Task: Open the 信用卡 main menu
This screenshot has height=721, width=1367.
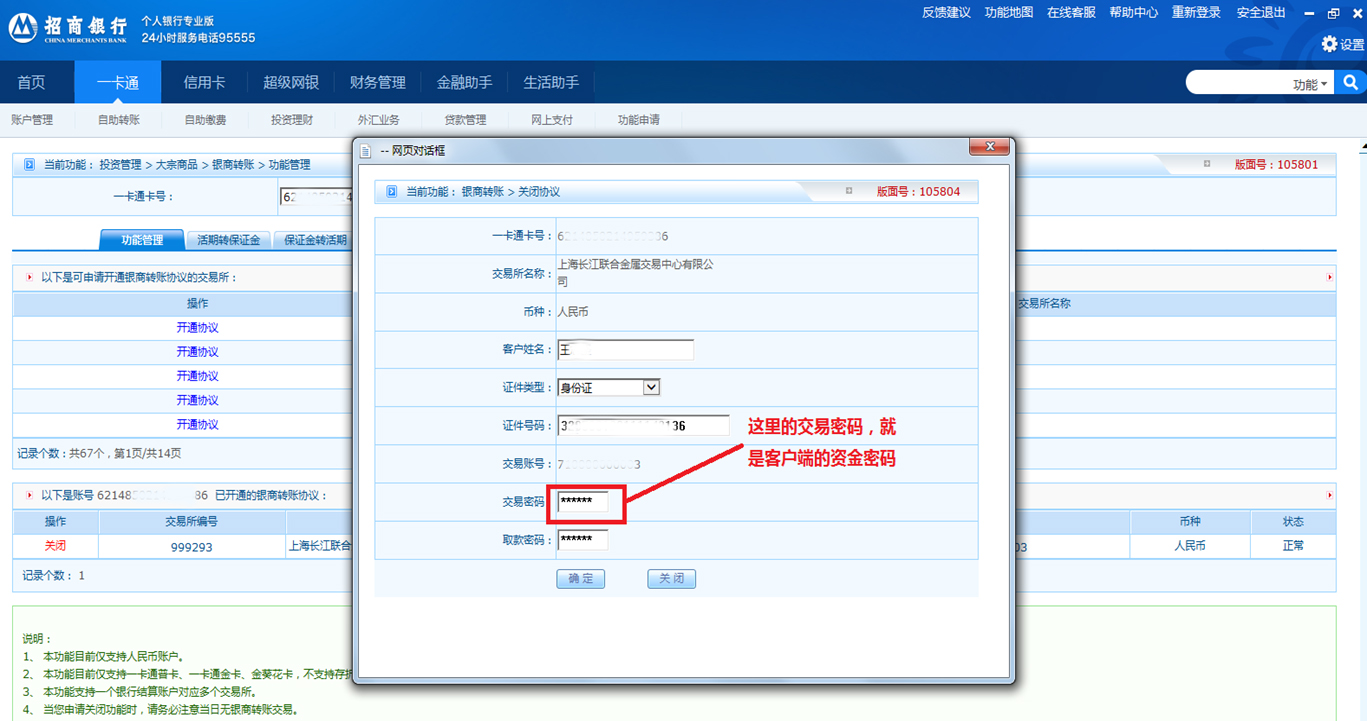Action: (204, 83)
